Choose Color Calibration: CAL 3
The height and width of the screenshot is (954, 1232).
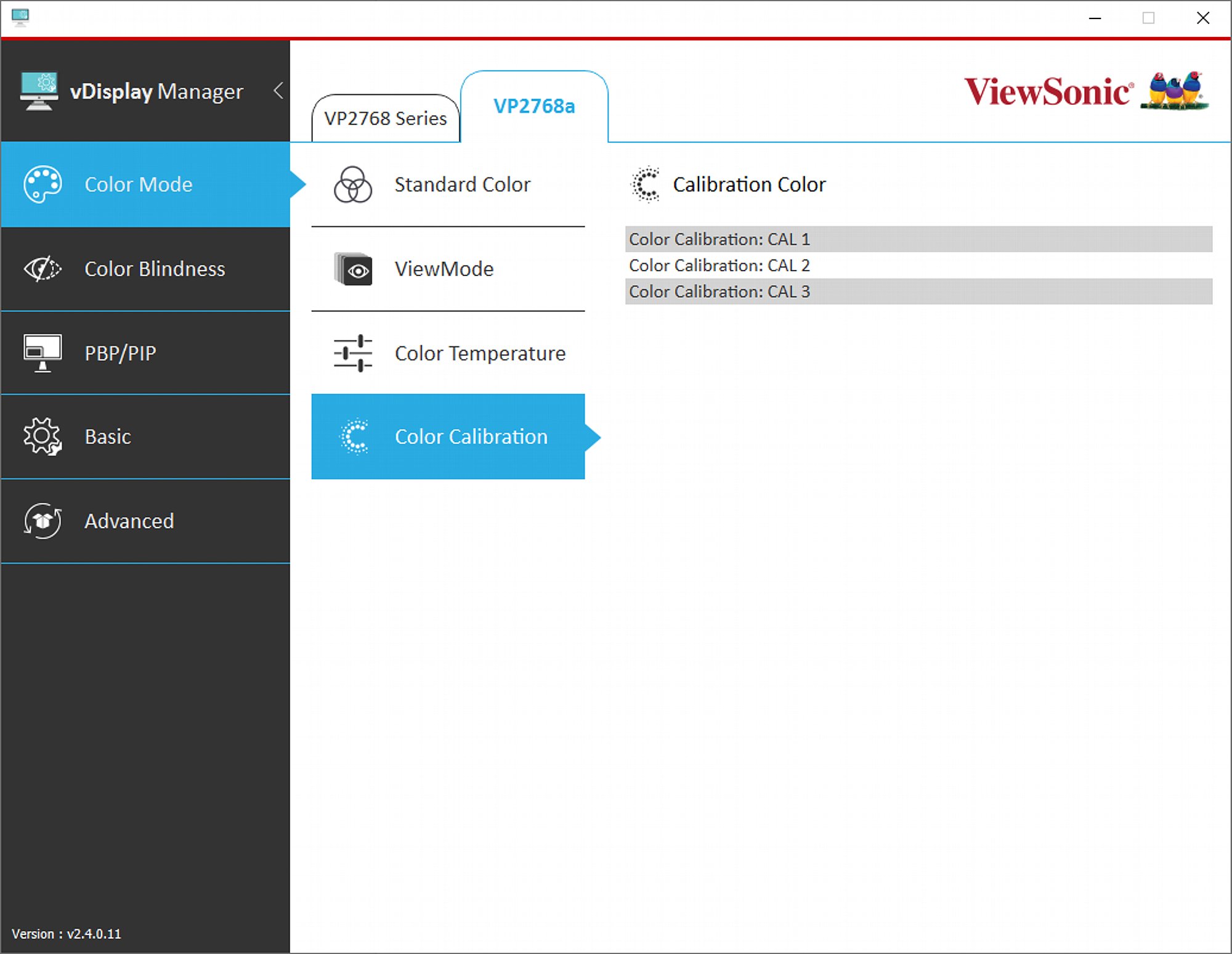coord(918,291)
